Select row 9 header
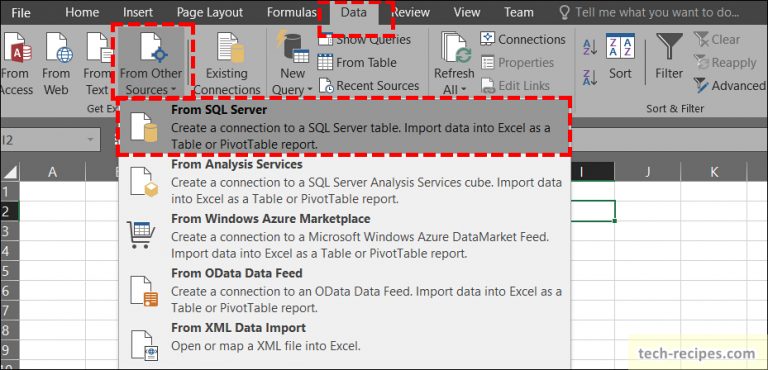 9,350
